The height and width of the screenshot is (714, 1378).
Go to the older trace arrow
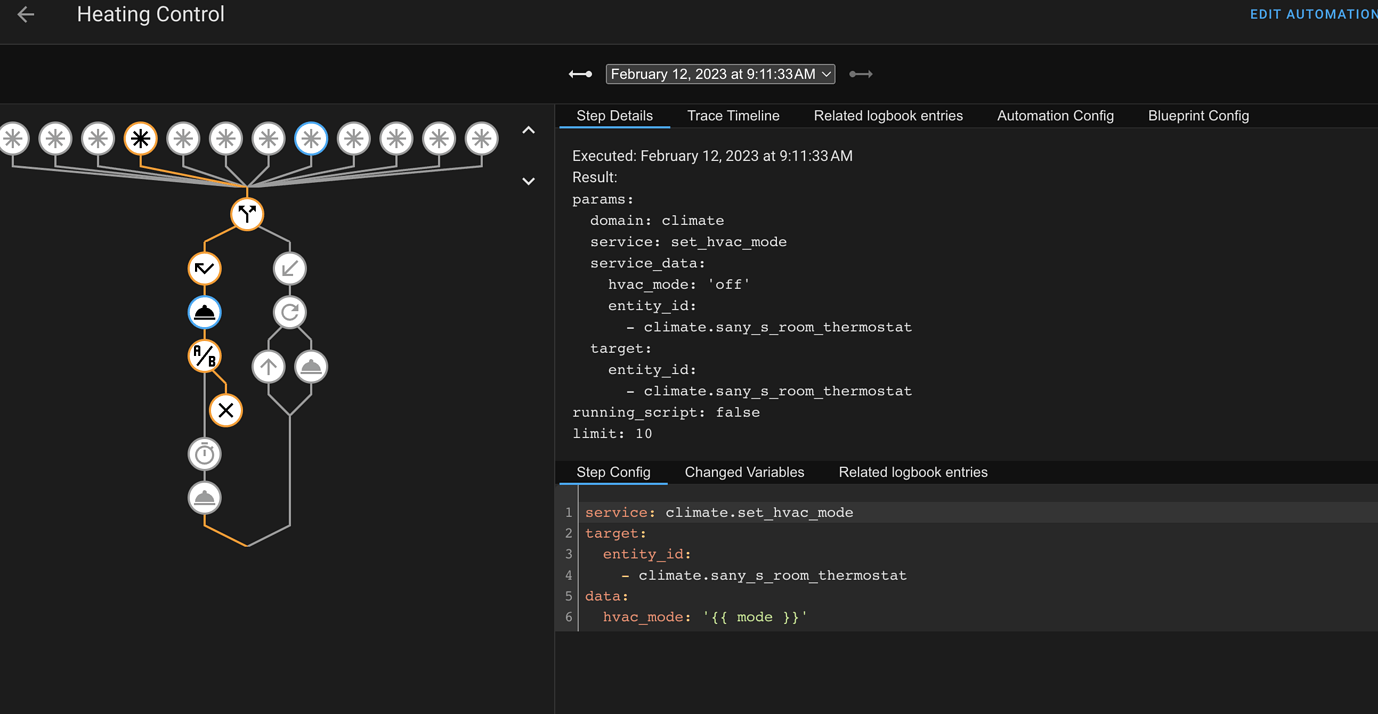pos(580,74)
